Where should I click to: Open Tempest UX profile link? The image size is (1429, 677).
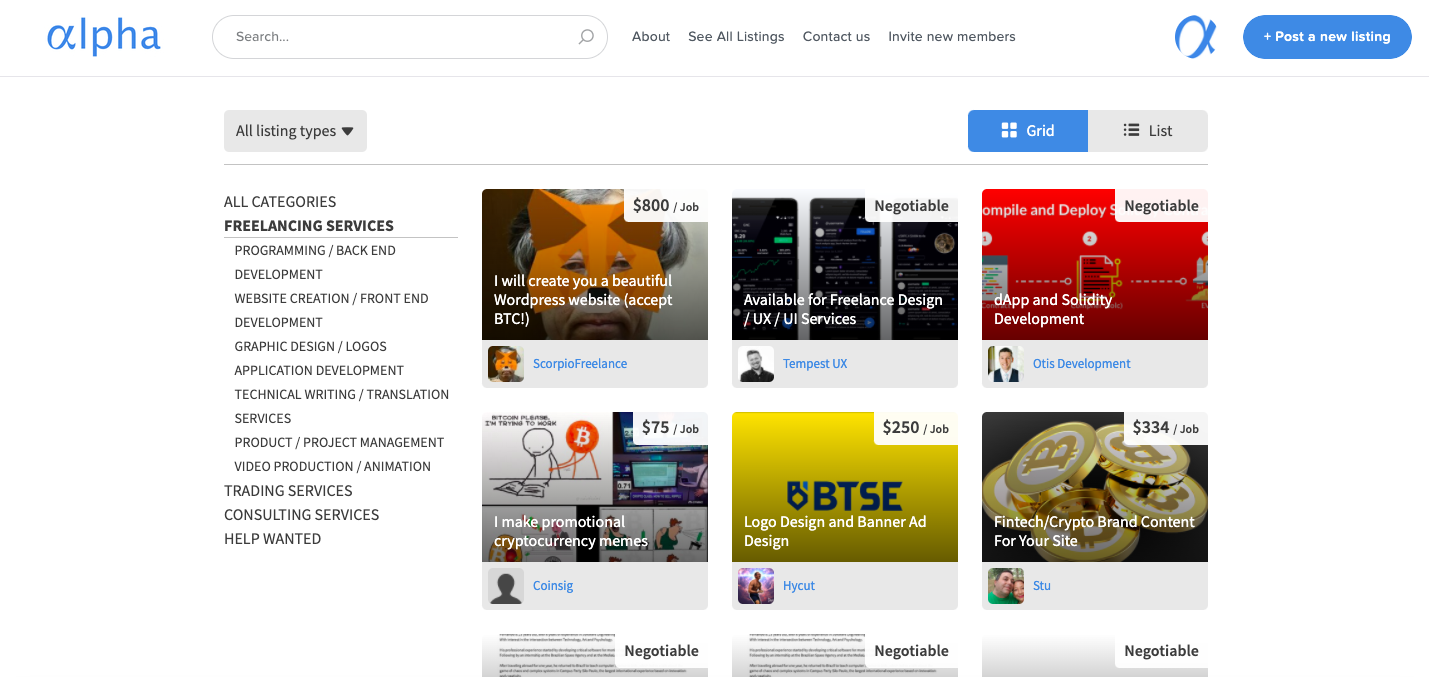pos(815,364)
